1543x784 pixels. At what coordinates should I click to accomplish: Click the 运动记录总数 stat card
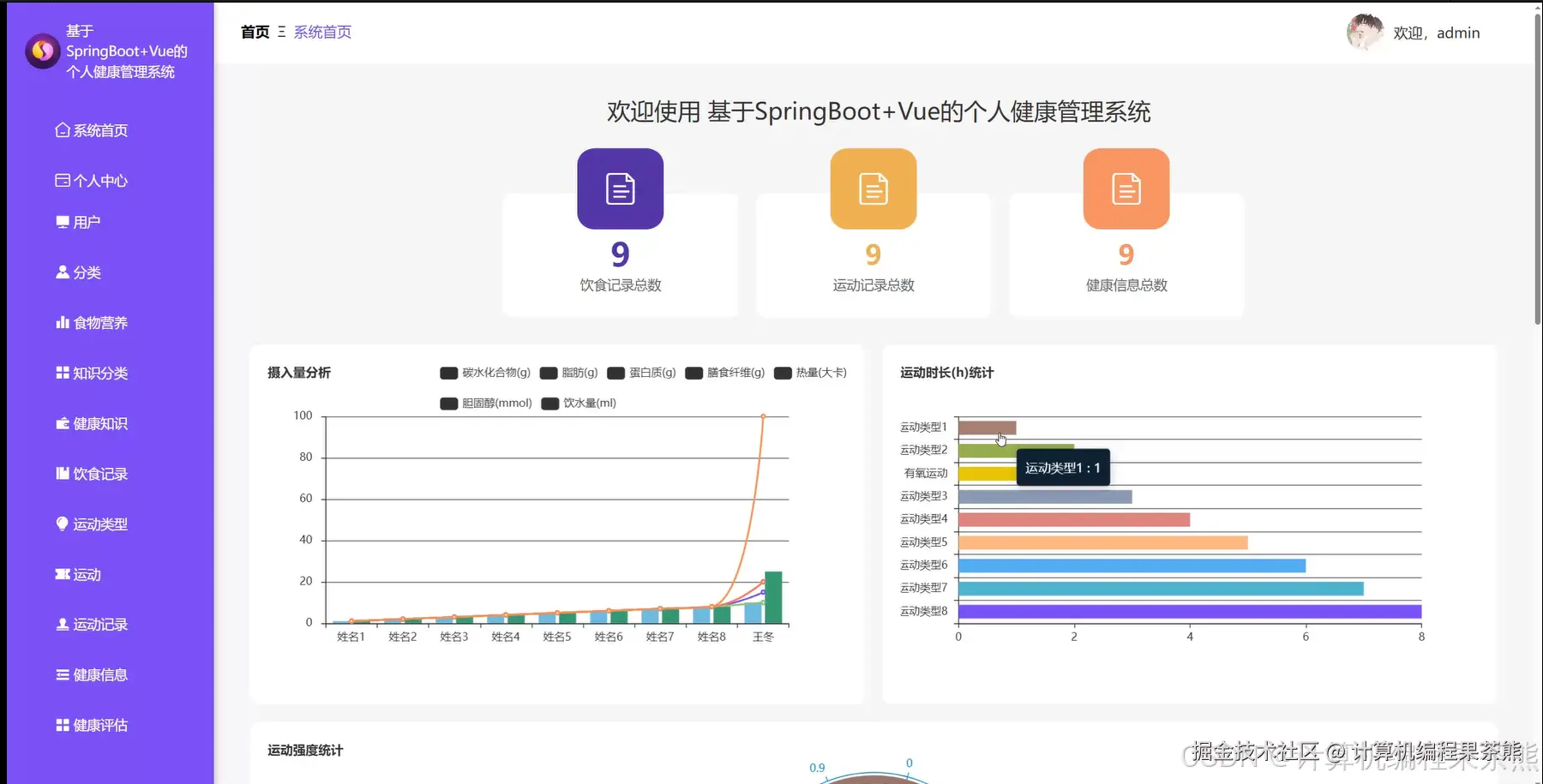(872, 254)
